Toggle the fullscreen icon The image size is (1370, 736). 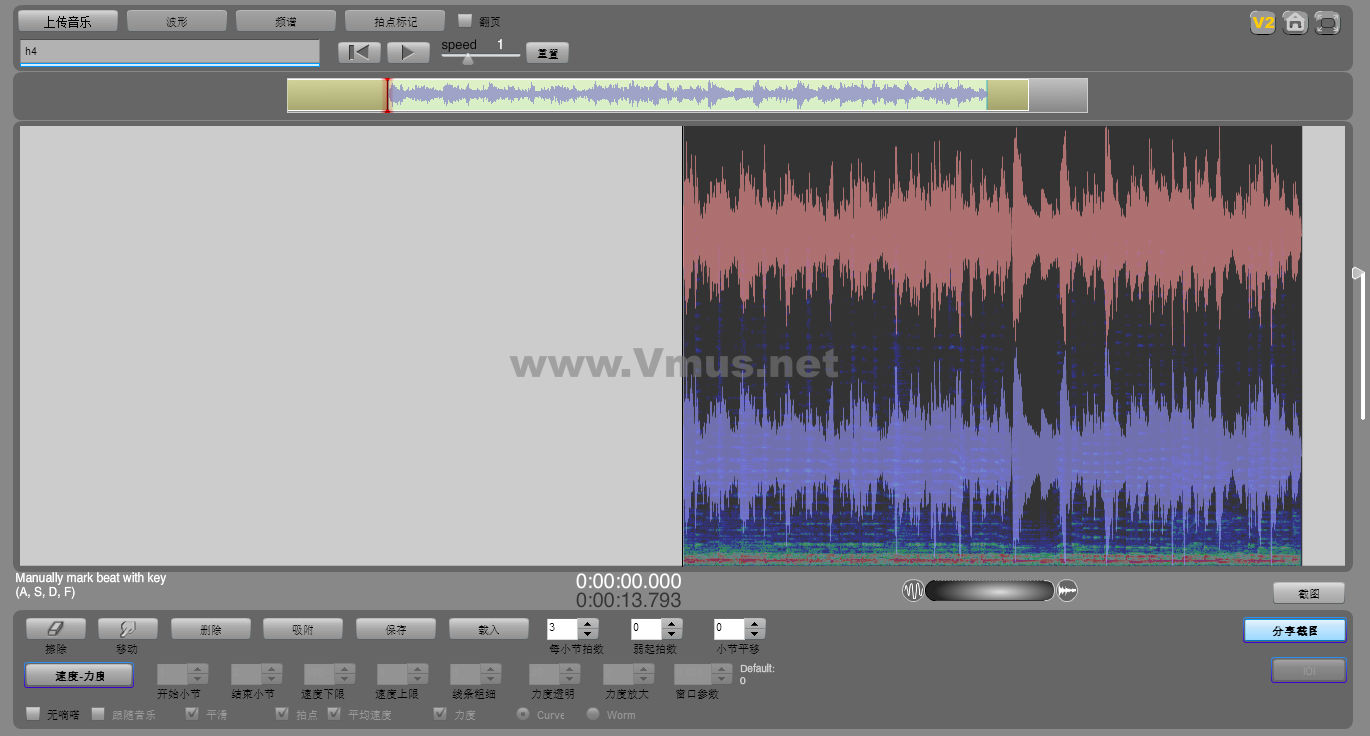click(x=1327, y=23)
